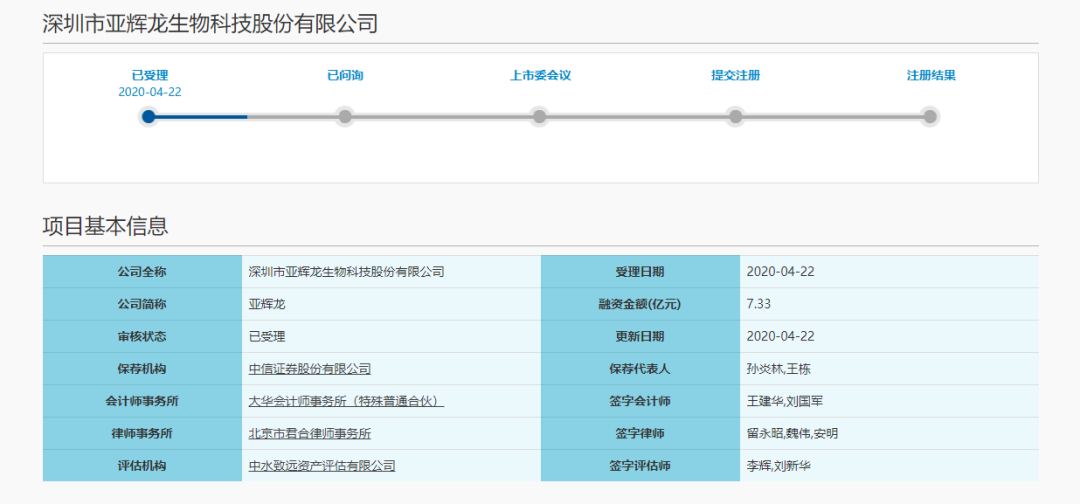1080x504 pixels.
Task: Click the financing amount 7.33
Action: [759, 304]
